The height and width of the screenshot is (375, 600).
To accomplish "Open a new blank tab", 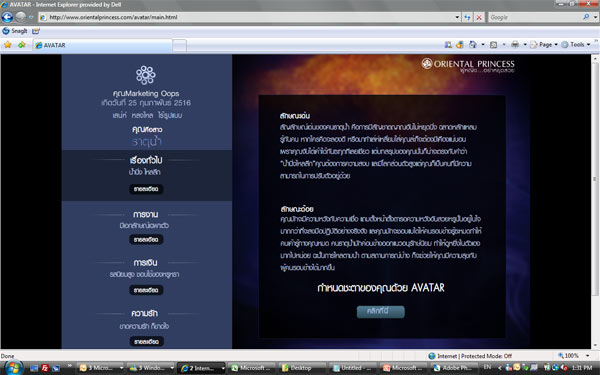I will pyautogui.click(x=179, y=46).
